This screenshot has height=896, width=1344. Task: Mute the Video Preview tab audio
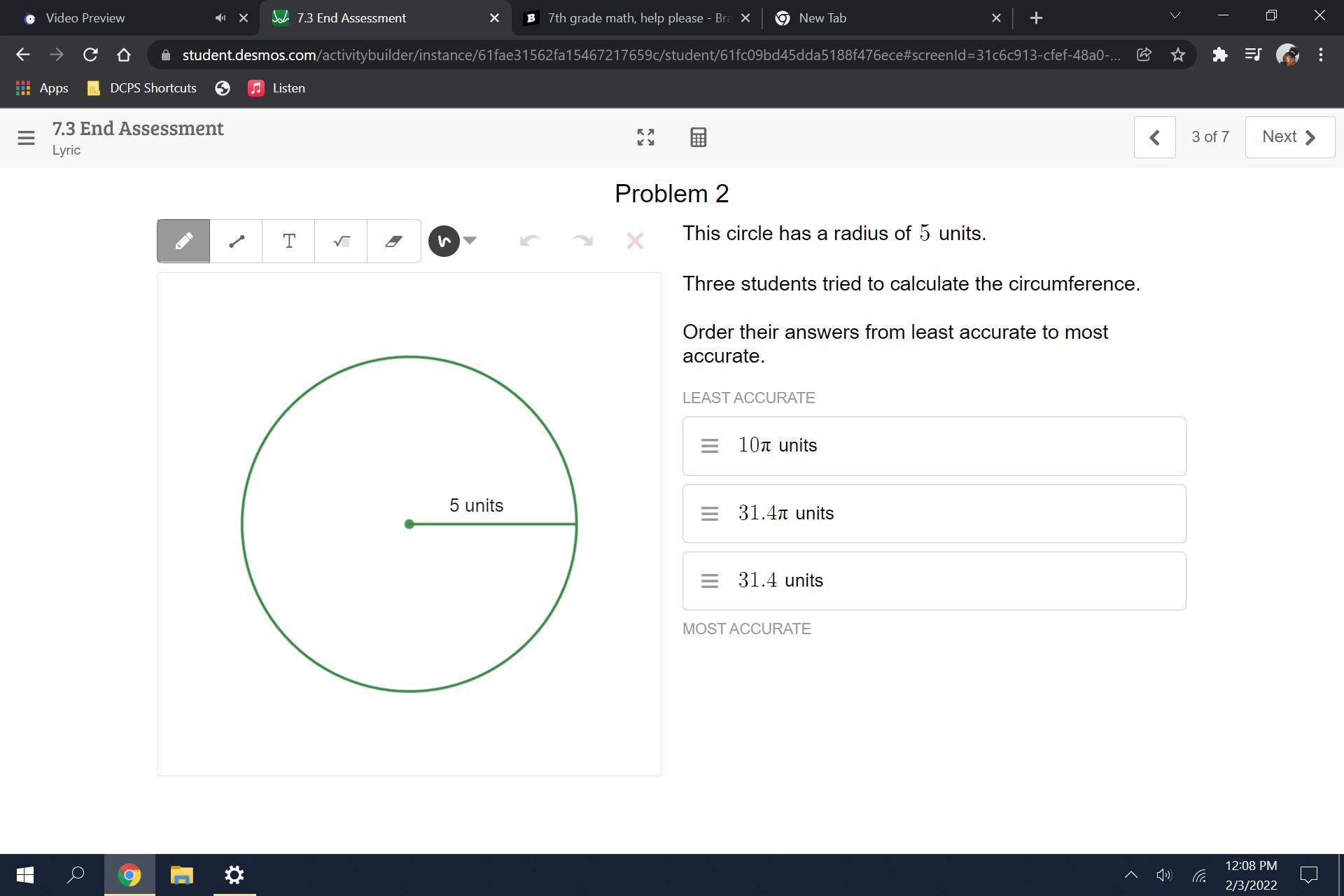pyautogui.click(x=220, y=18)
